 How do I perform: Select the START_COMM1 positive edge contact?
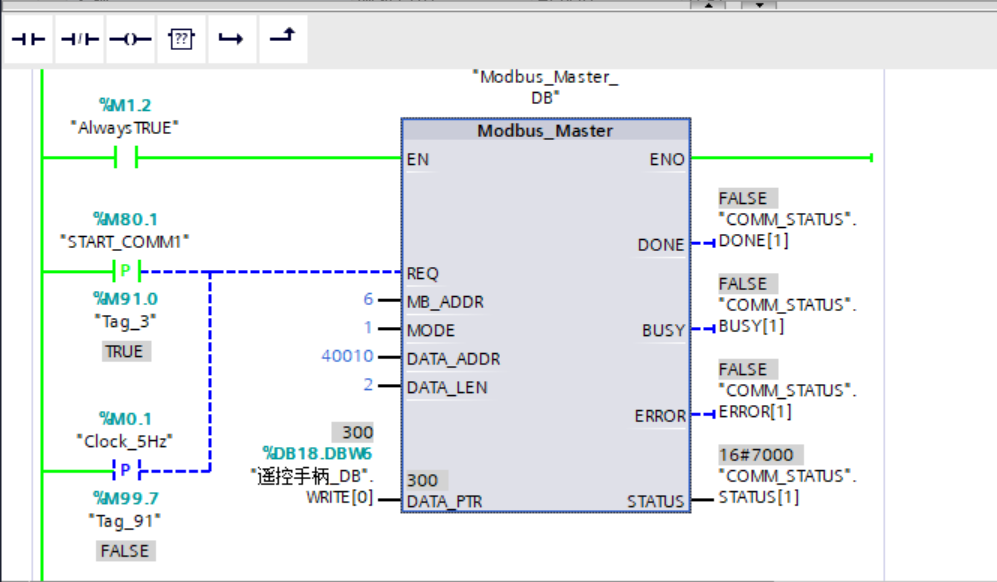(x=126, y=272)
